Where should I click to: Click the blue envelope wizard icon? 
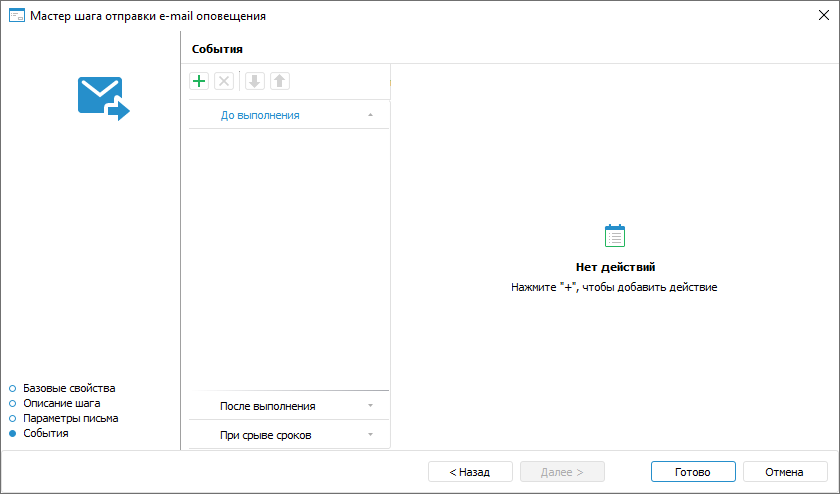(104, 98)
